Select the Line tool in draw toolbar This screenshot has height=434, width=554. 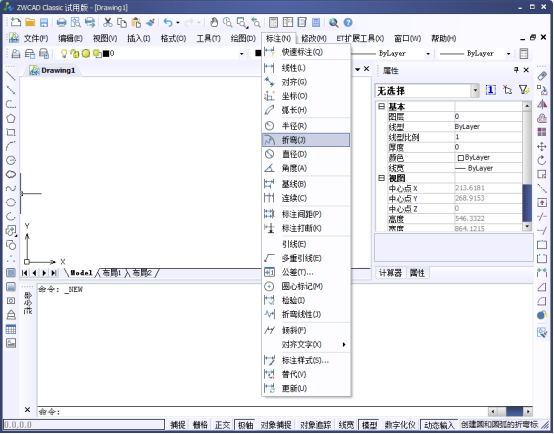pos(11,76)
